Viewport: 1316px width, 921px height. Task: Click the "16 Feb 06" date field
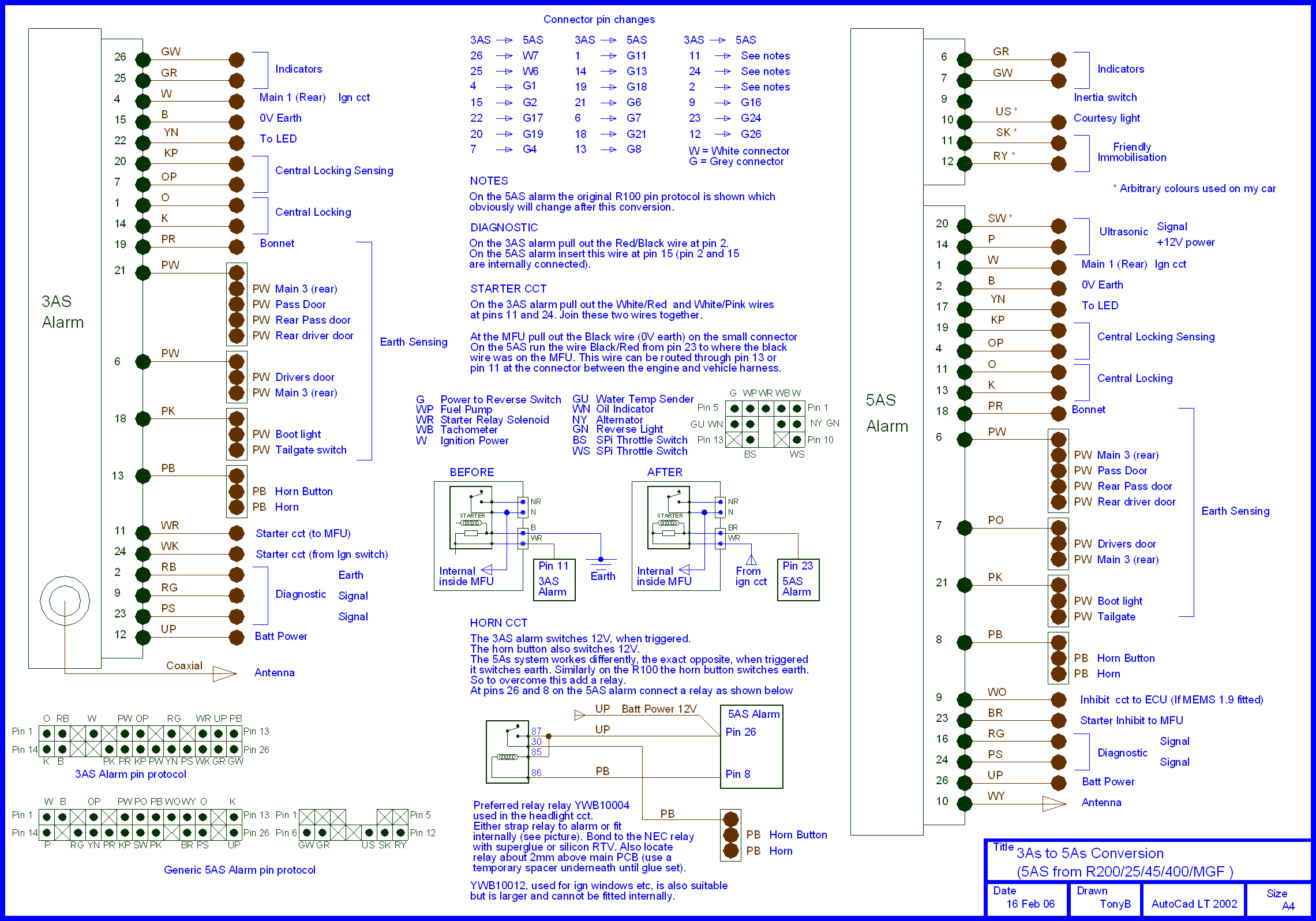click(1030, 904)
